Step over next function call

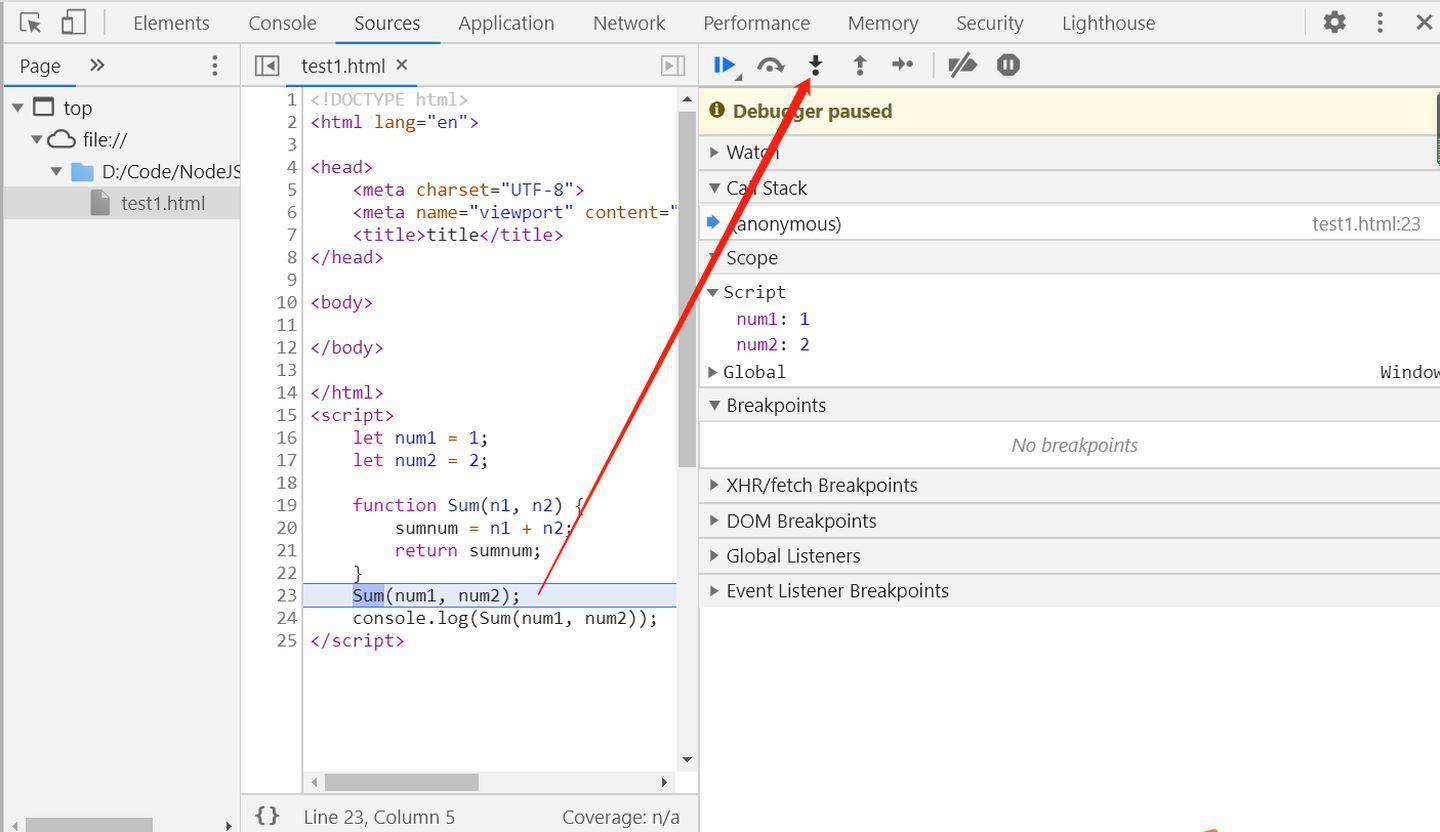pyautogui.click(x=770, y=66)
